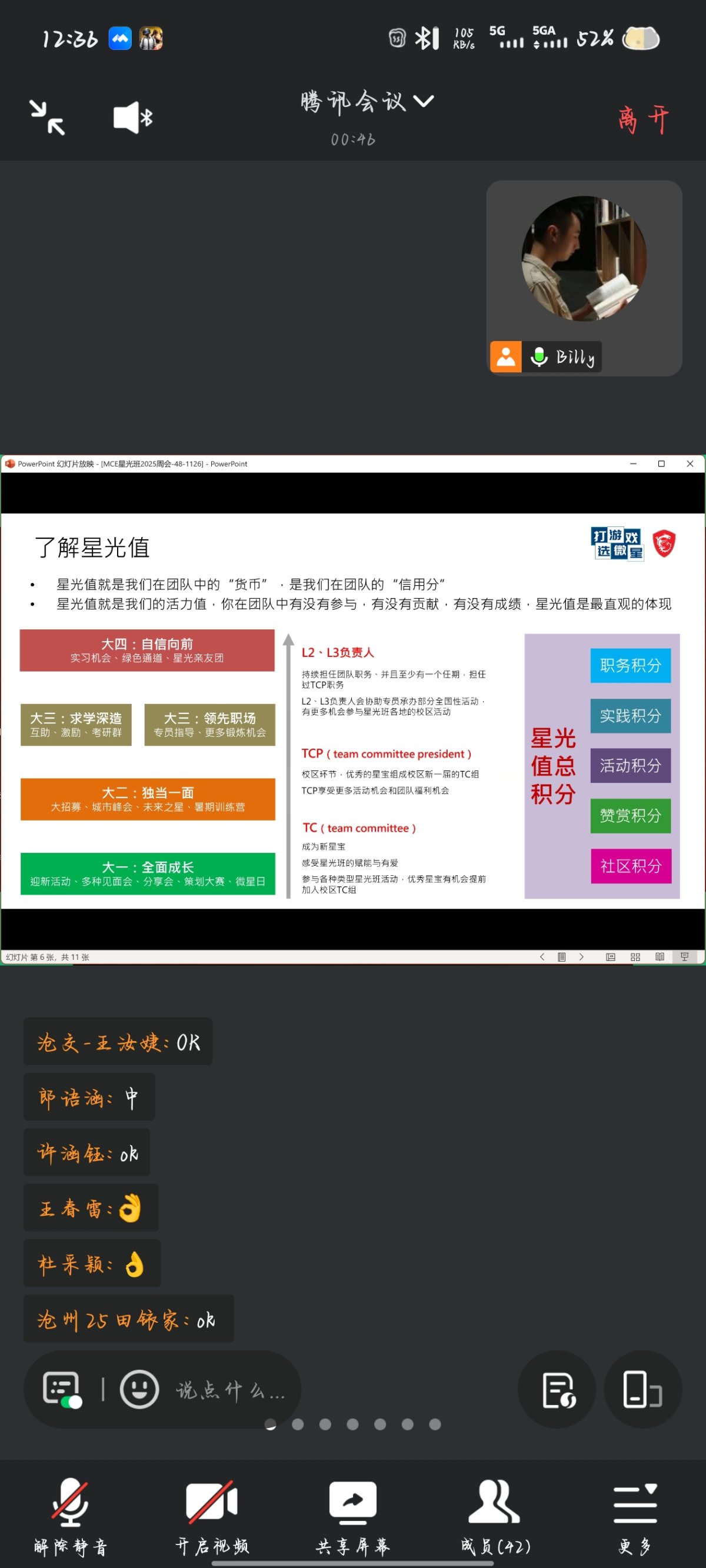The width and height of the screenshot is (706, 1568).
Task: Tap the 了解星光值 slide title
Action: point(92,547)
